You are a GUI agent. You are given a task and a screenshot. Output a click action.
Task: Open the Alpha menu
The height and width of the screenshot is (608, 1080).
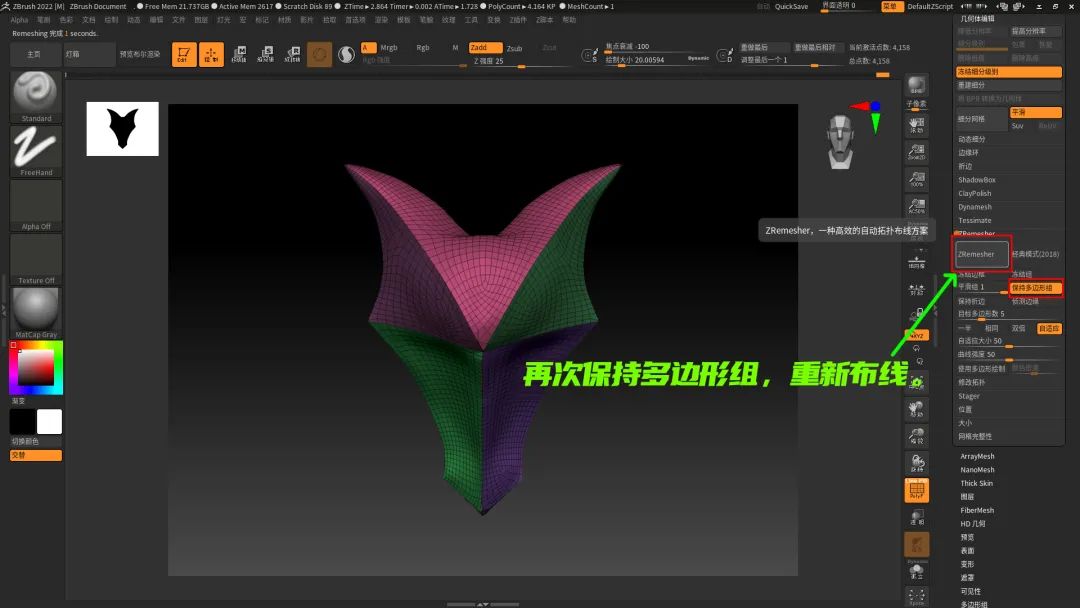[x=19, y=20]
